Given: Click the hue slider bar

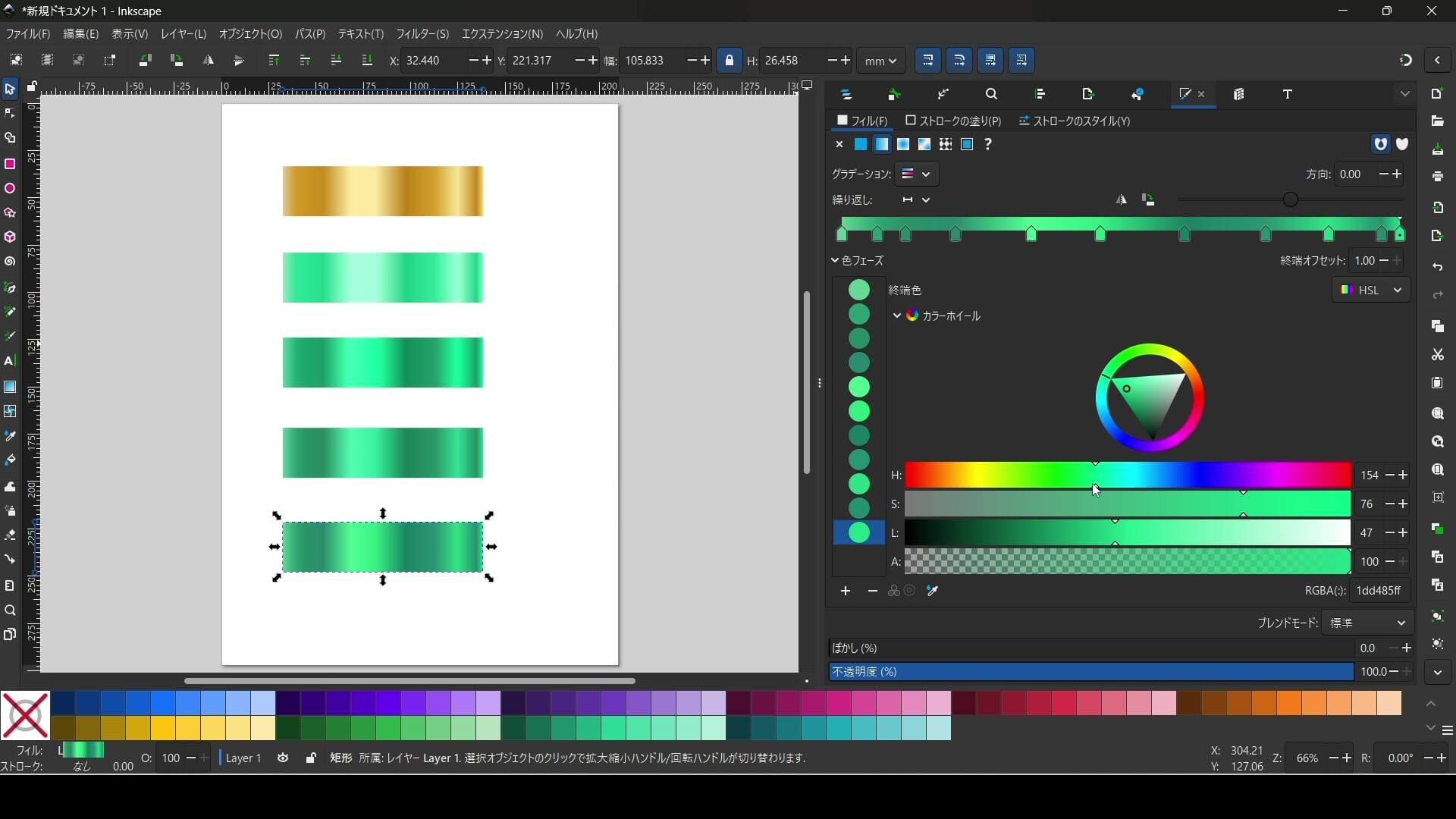Looking at the screenshot, I should point(1128,475).
